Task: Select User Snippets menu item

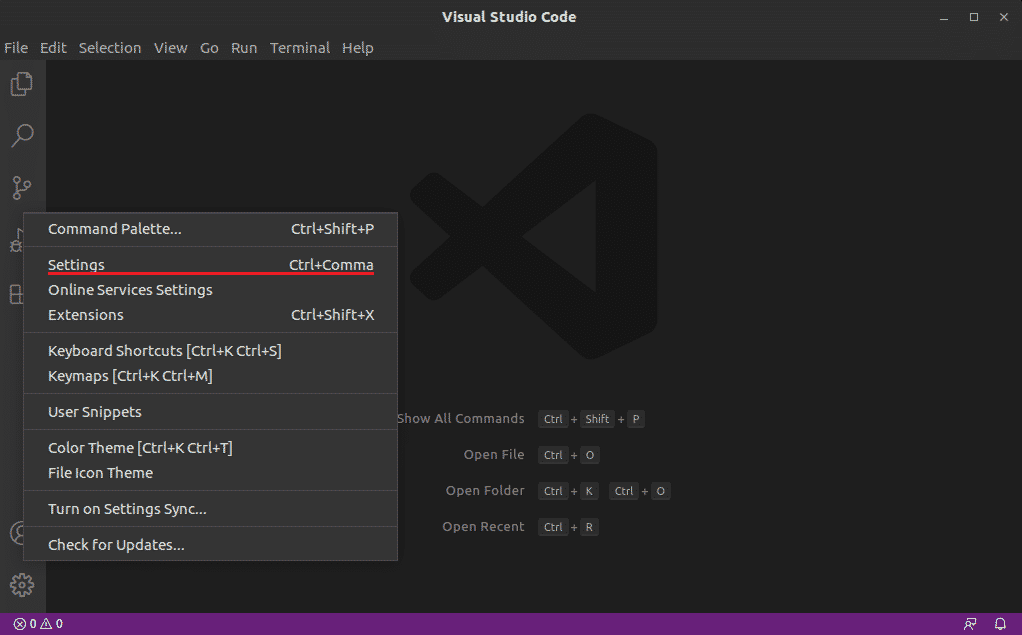Action: coord(95,412)
